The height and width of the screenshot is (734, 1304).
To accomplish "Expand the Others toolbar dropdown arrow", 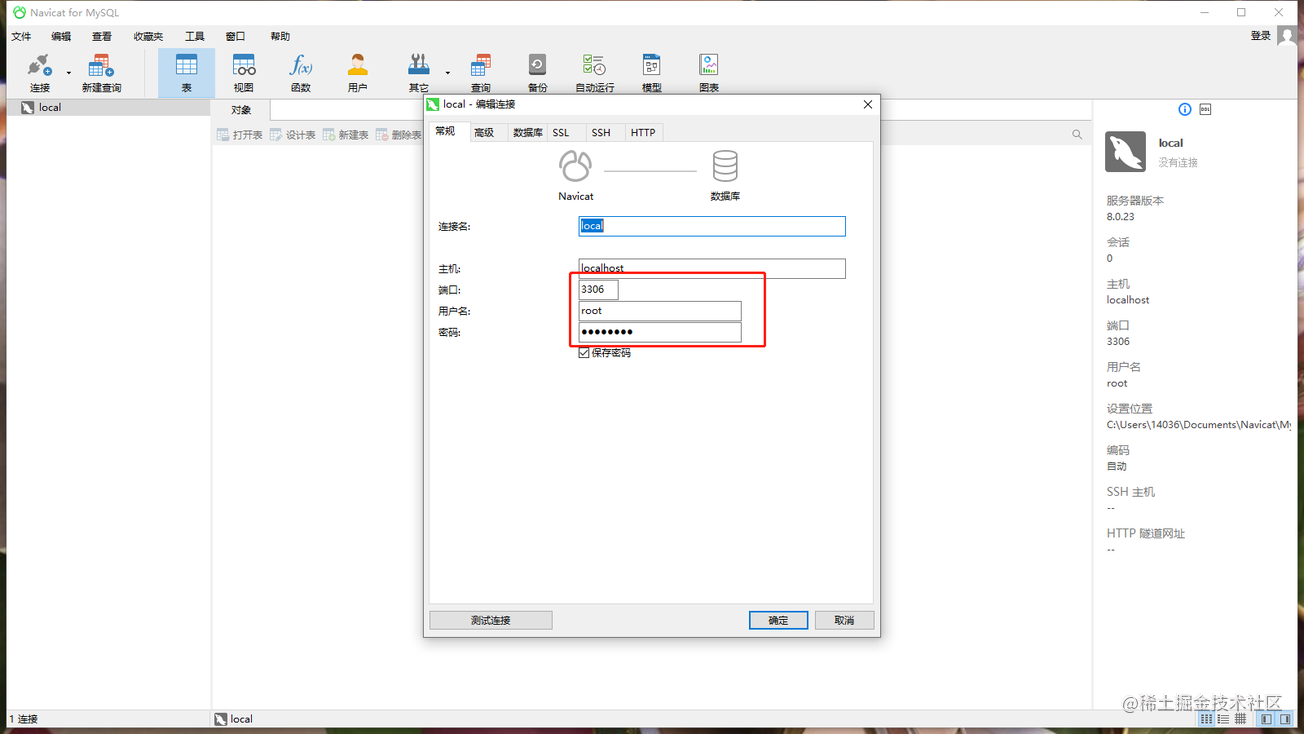I will (x=447, y=73).
